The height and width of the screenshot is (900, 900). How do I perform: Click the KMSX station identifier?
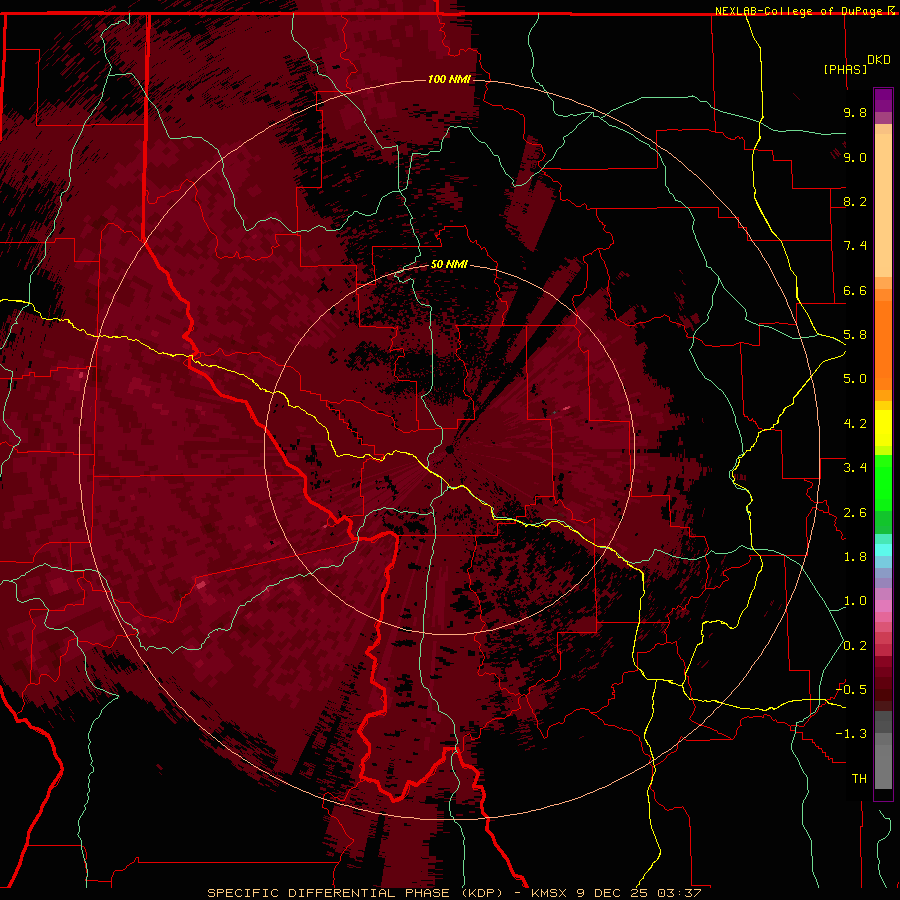(x=549, y=893)
